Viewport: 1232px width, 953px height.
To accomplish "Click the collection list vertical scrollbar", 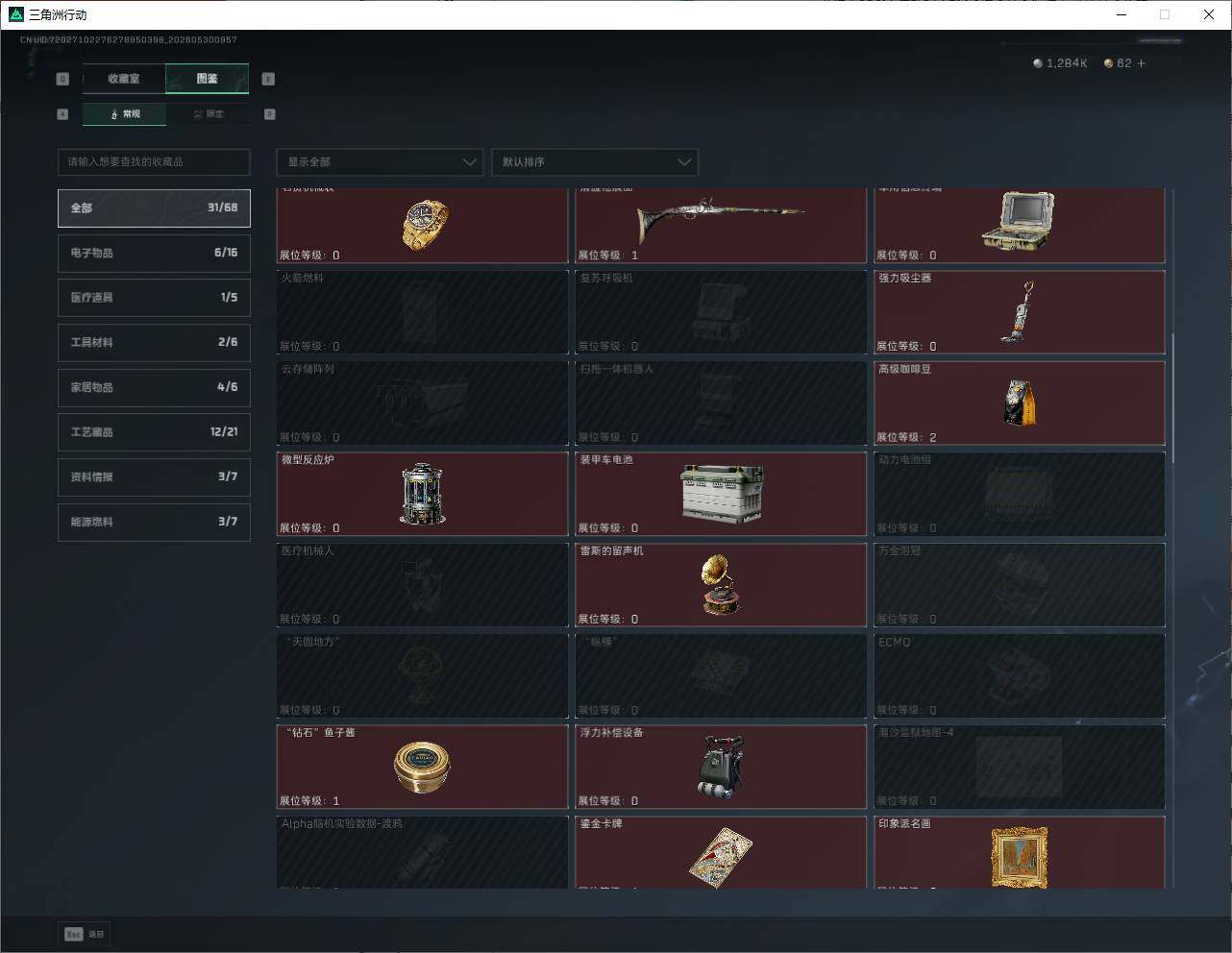I will tap(1171, 397).
